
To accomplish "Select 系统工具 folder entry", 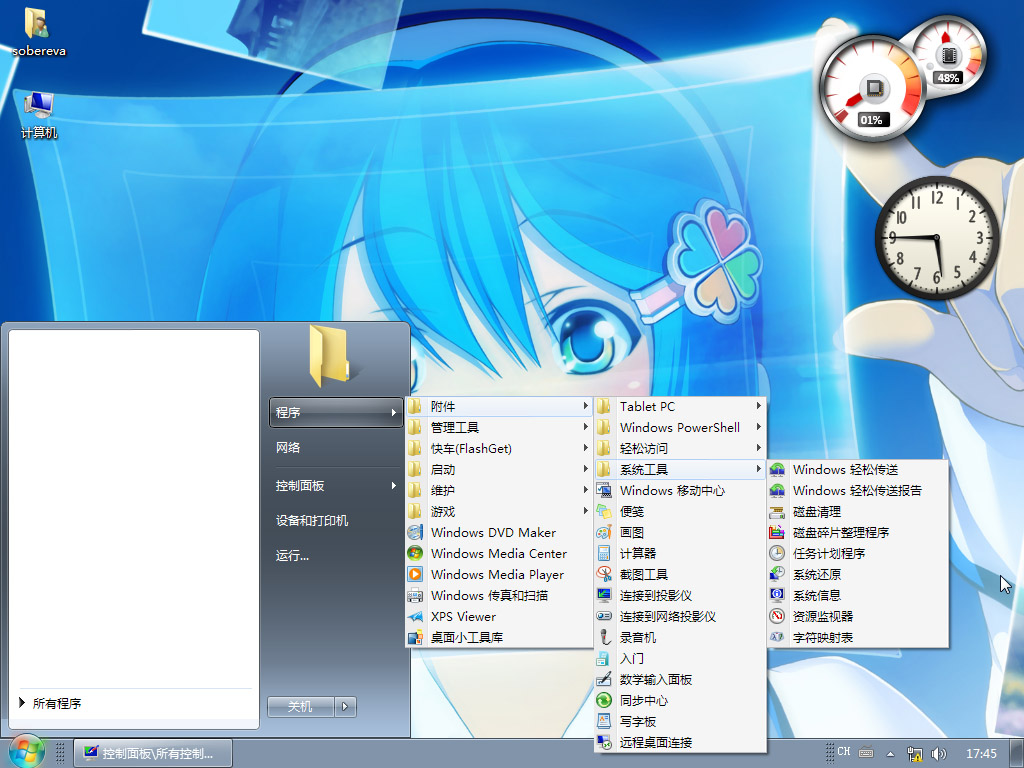I will [x=679, y=470].
